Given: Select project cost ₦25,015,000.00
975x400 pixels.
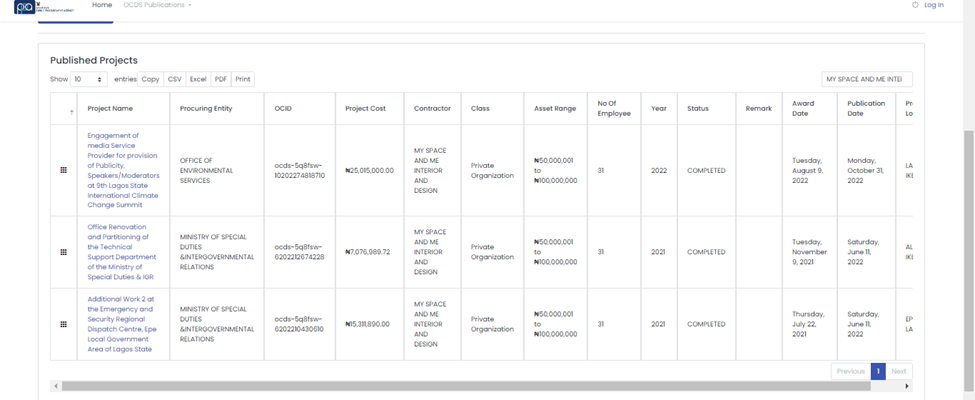Looking at the screenshot, I should [369, 170].
